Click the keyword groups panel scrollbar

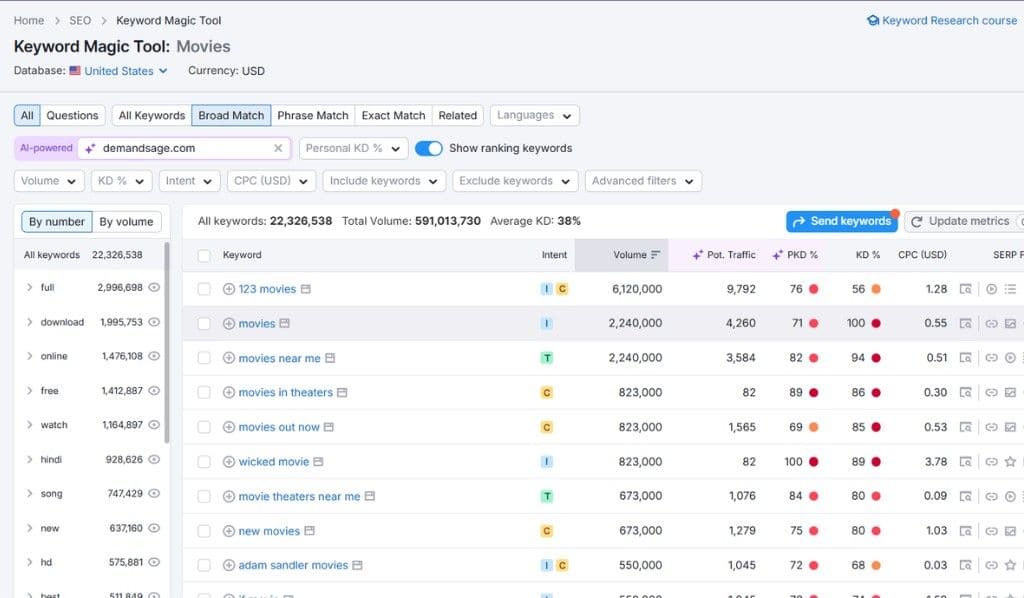pyautogui.click(x=167, y=343)
